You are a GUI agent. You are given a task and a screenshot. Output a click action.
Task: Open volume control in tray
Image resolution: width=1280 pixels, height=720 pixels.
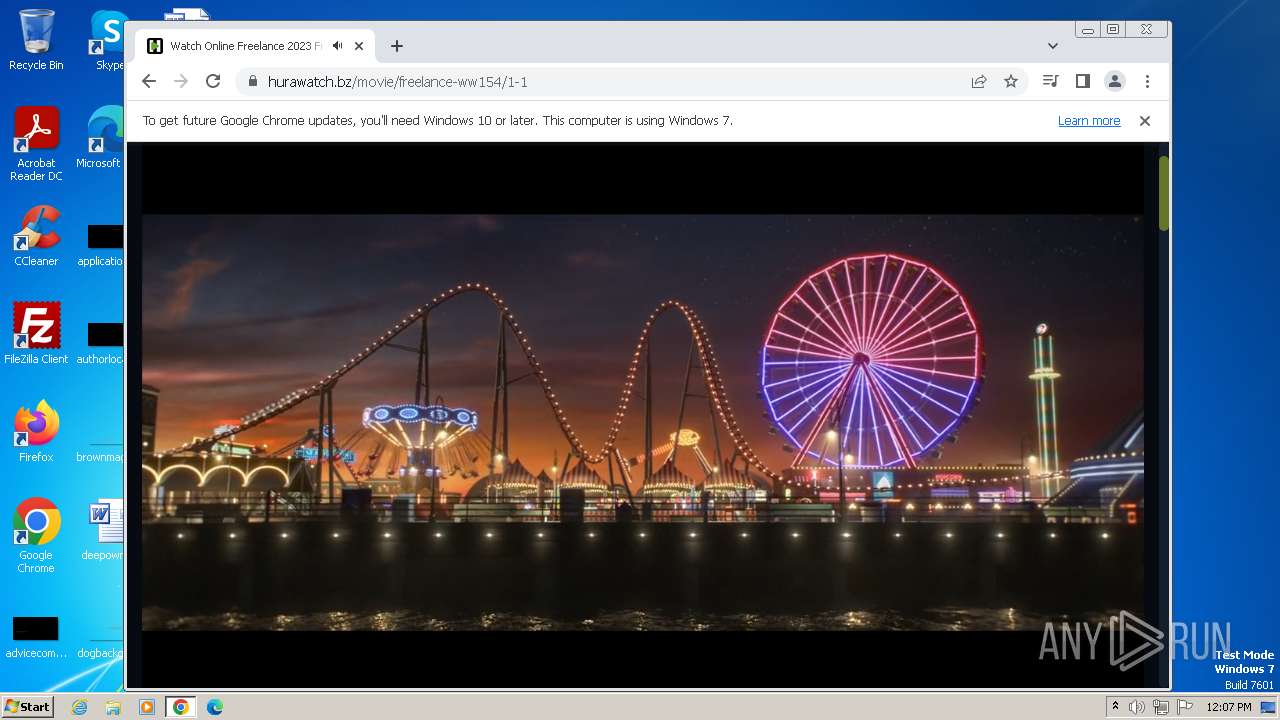[x=1137, y=707]
